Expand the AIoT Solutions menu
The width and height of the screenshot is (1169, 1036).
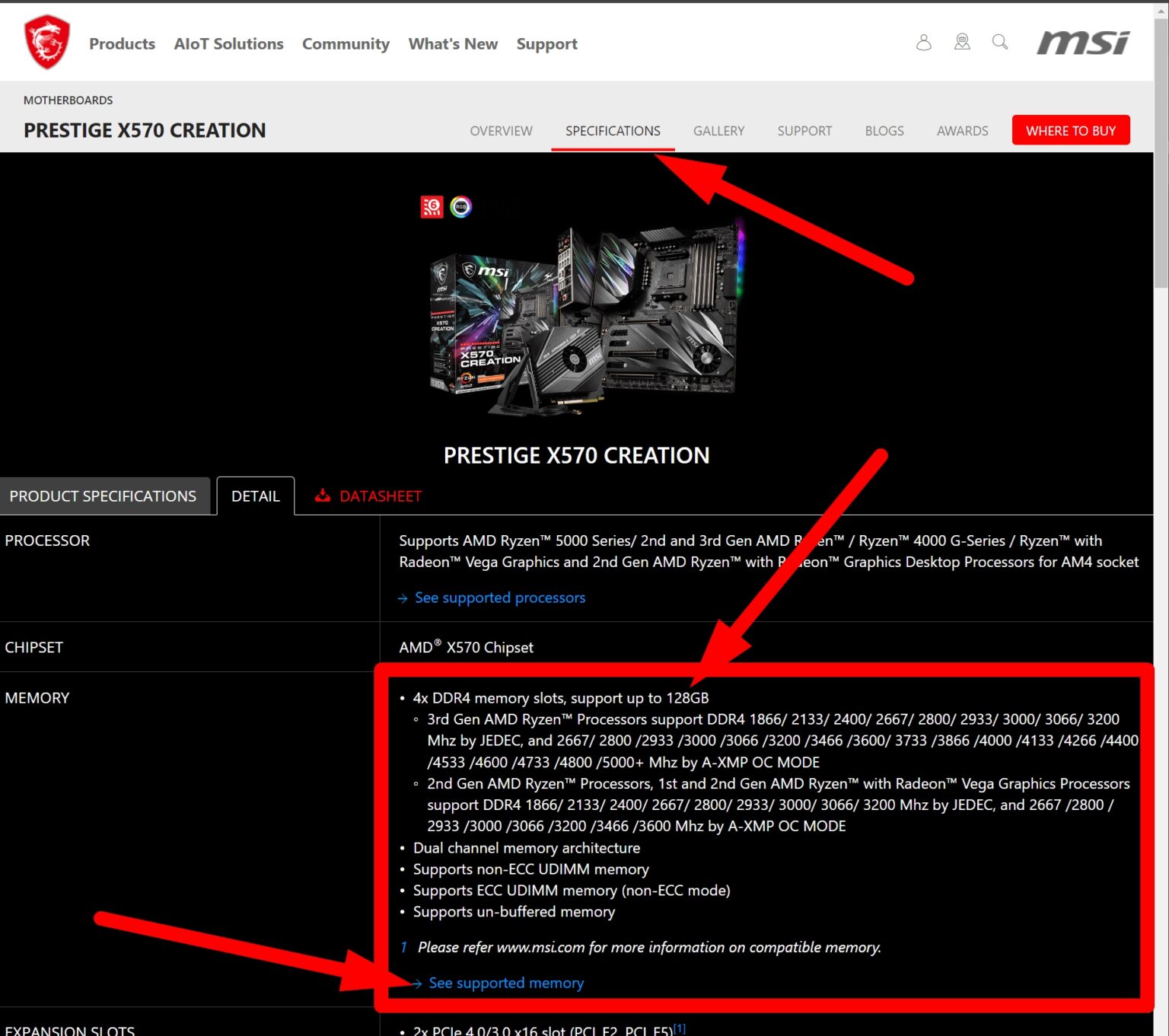click(228, 44)
